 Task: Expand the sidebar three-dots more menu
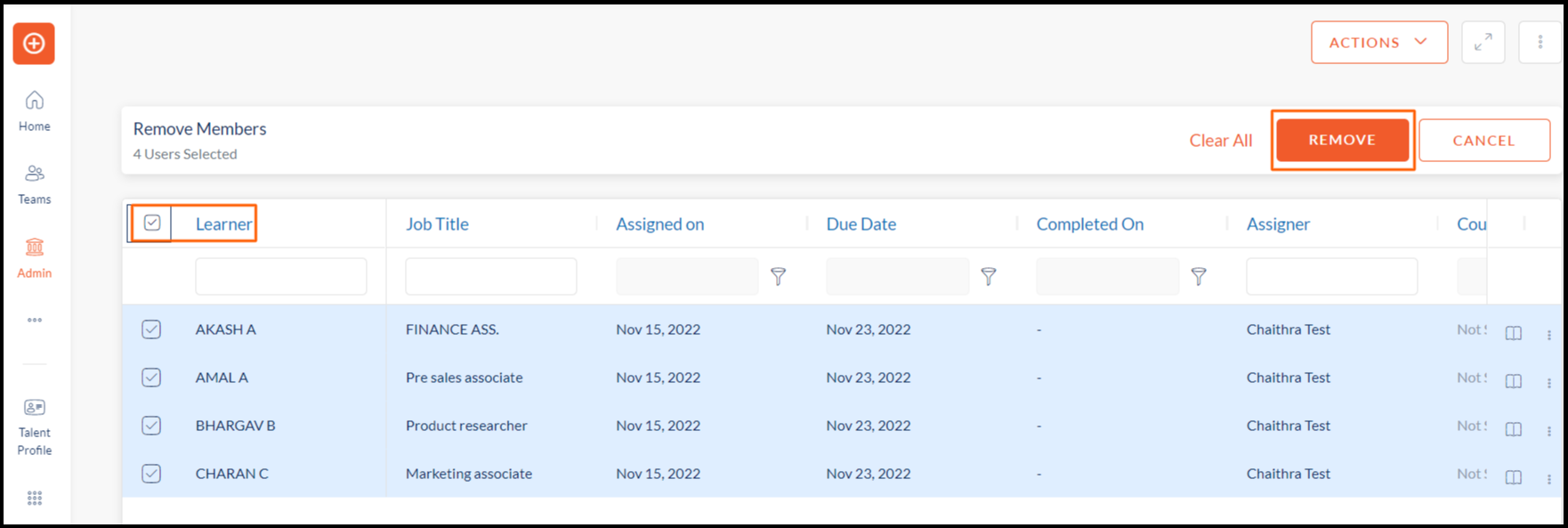click(35, 320)
